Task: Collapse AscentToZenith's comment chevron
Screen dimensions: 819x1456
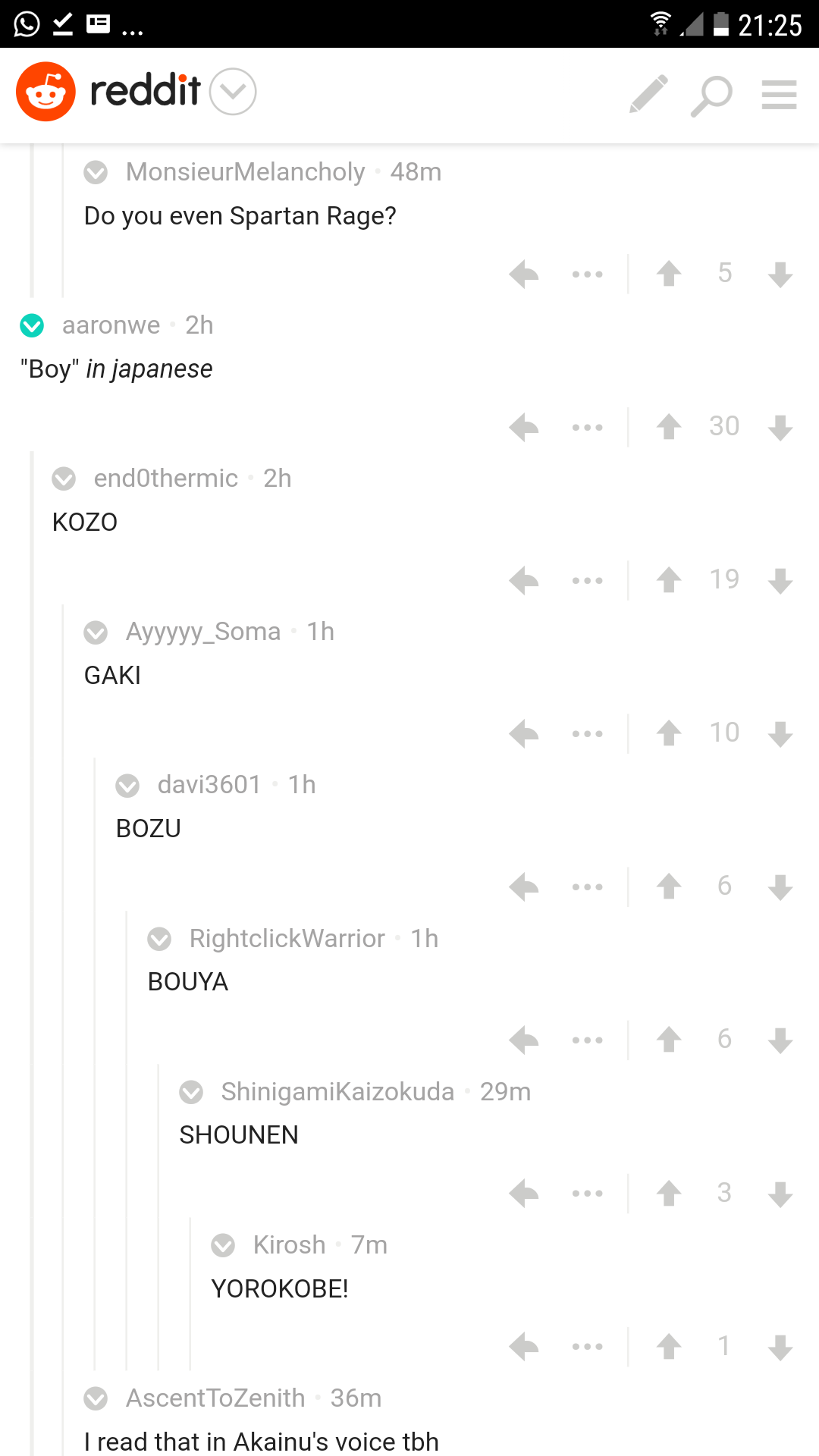Action: pyautogui.click(x=96, y=1398)
